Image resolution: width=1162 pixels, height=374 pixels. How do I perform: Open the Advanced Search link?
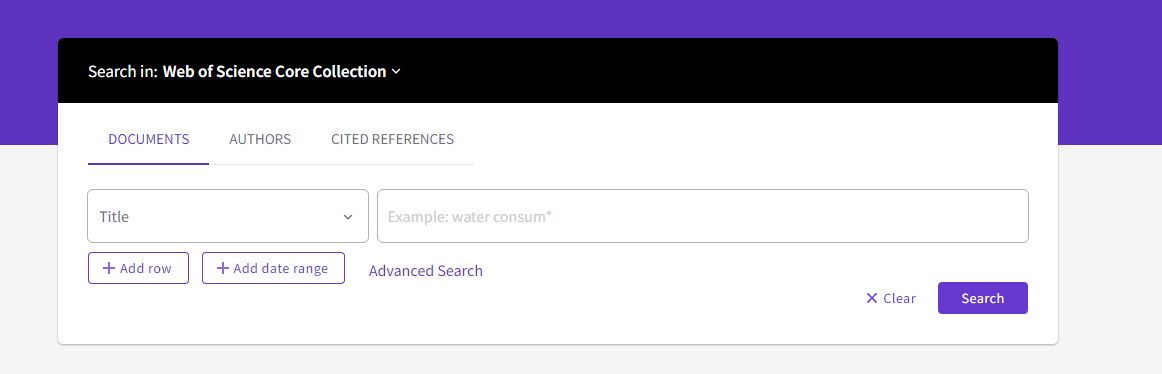(x=425, y=271)
